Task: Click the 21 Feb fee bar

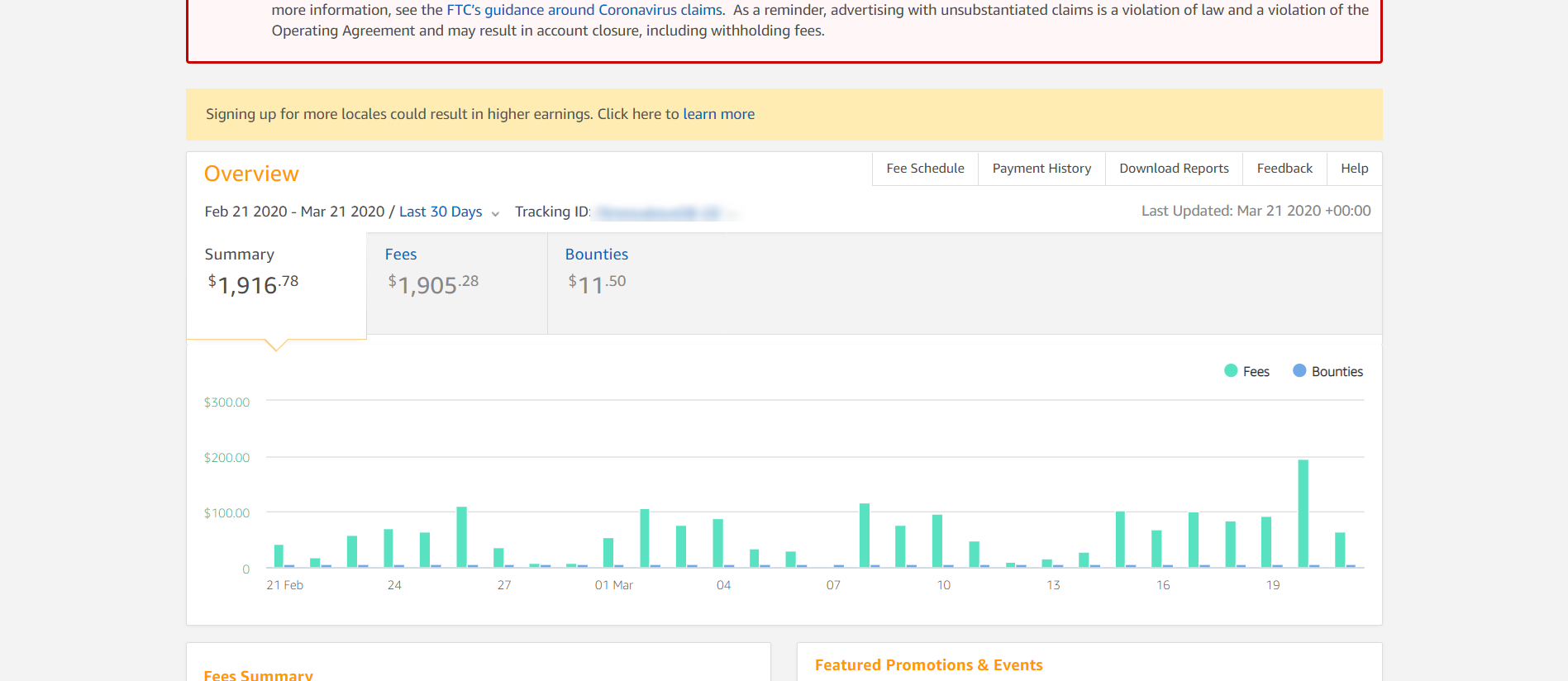Action: pos(279,556)
